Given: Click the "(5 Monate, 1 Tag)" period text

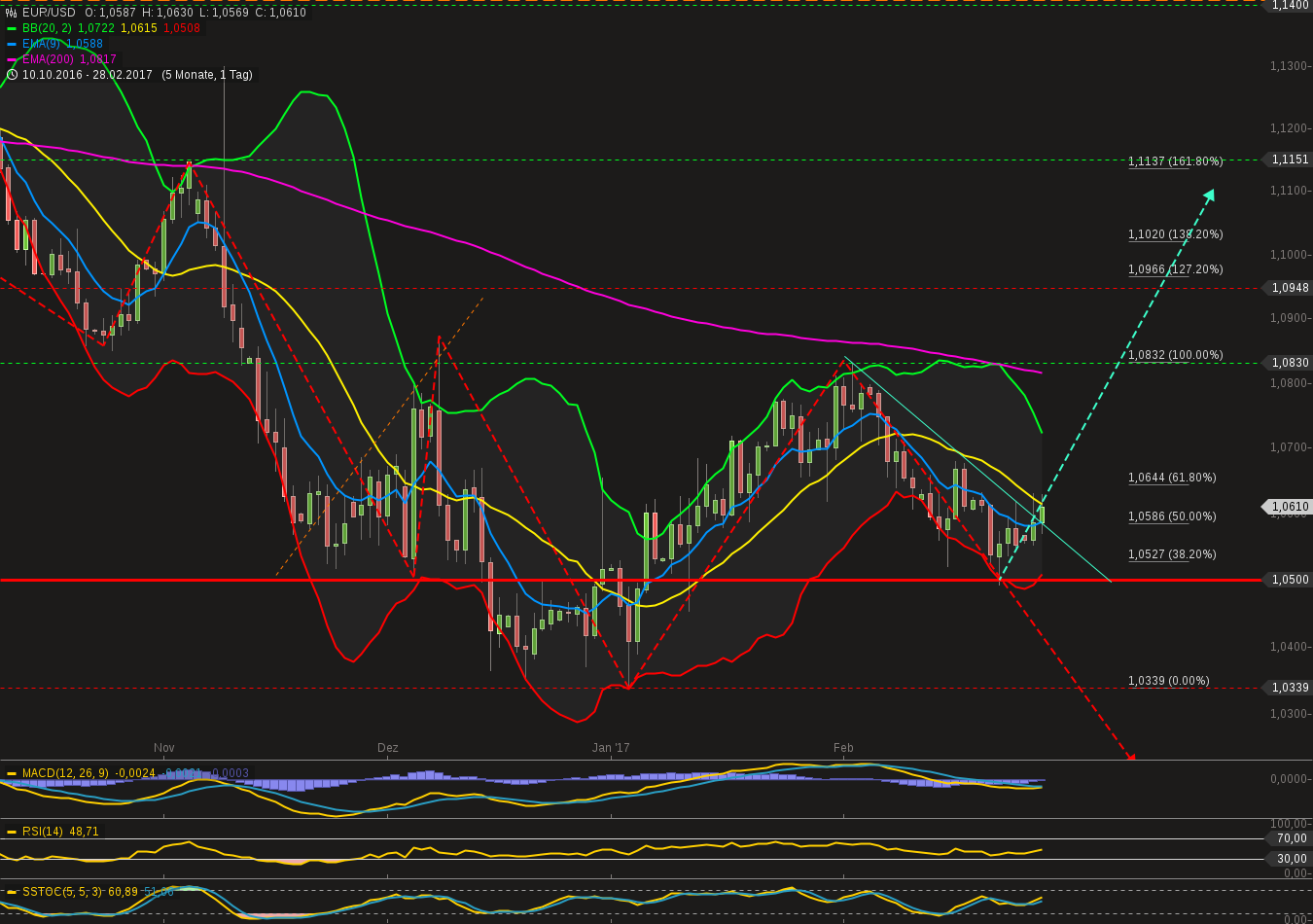Looking at the screenshot, I should (207, 75).
